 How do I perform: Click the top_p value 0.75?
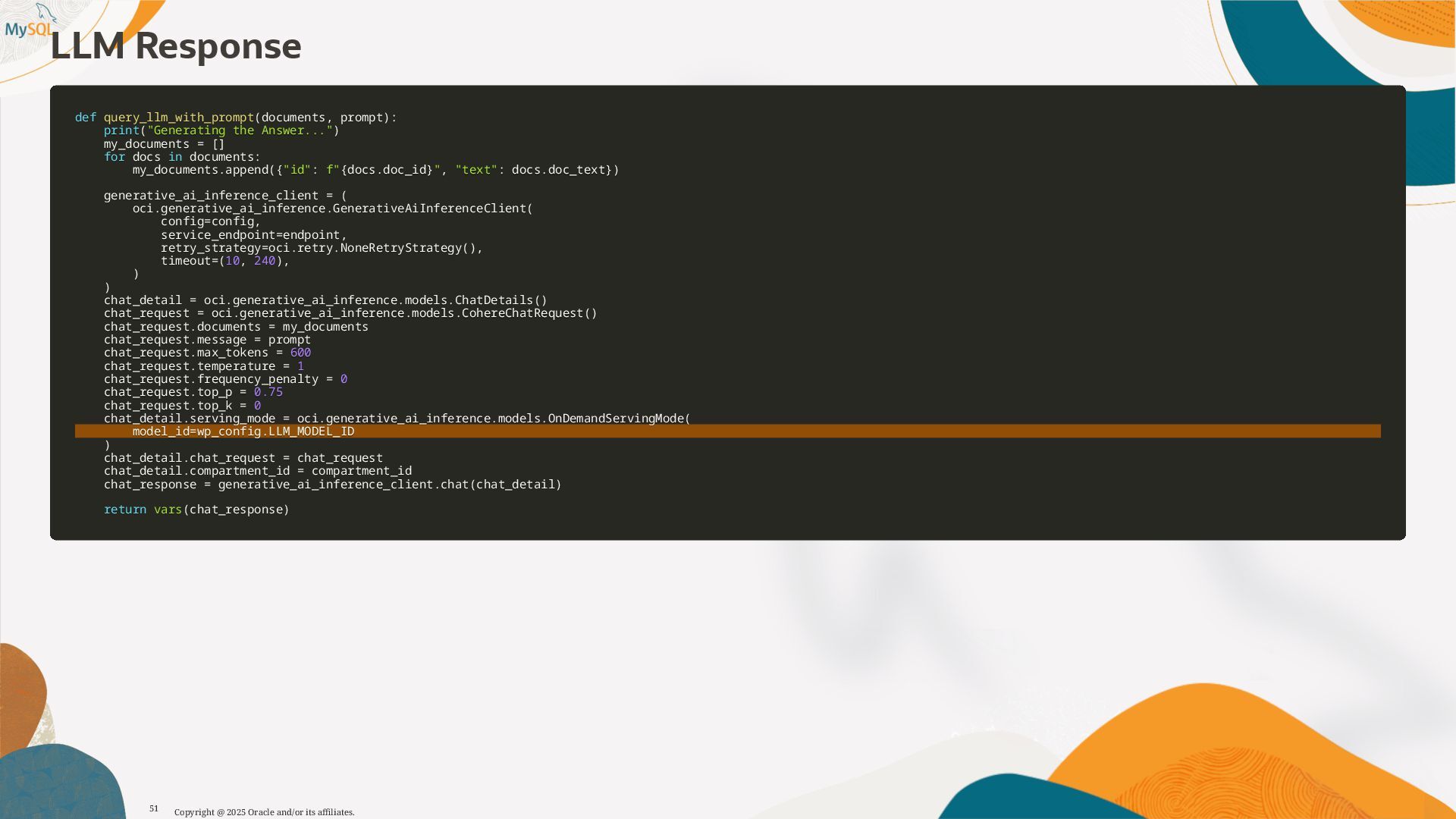268,392
